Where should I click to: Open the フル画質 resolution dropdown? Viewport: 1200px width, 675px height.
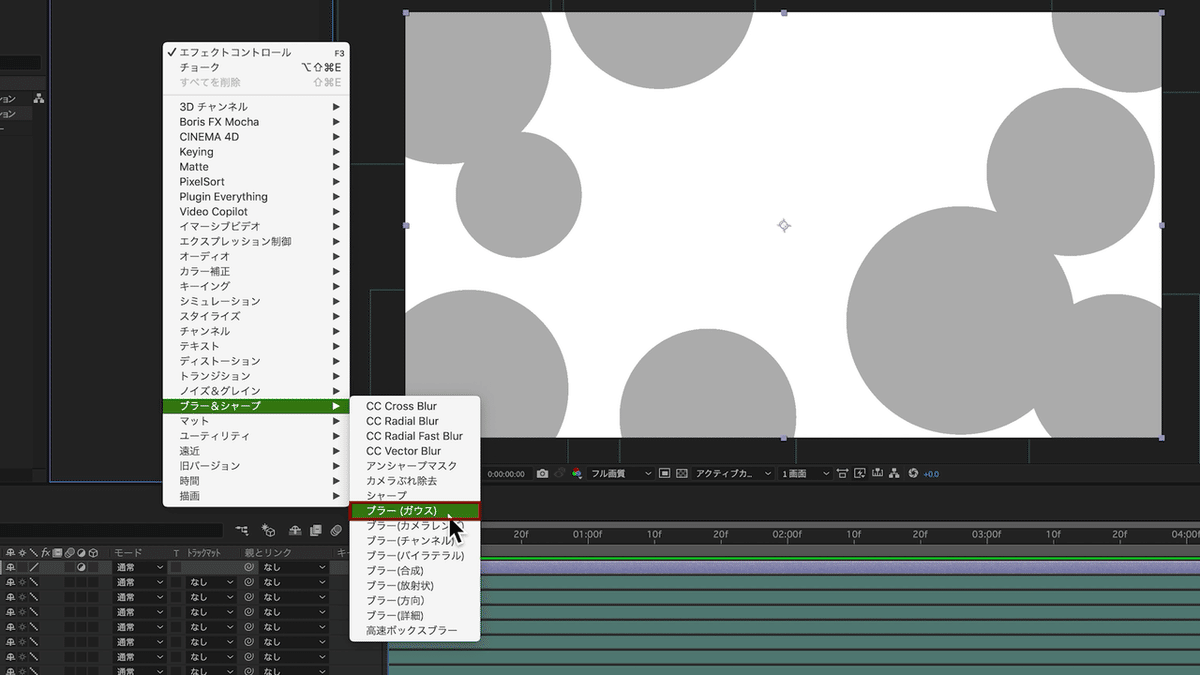(x=621, y=473)
